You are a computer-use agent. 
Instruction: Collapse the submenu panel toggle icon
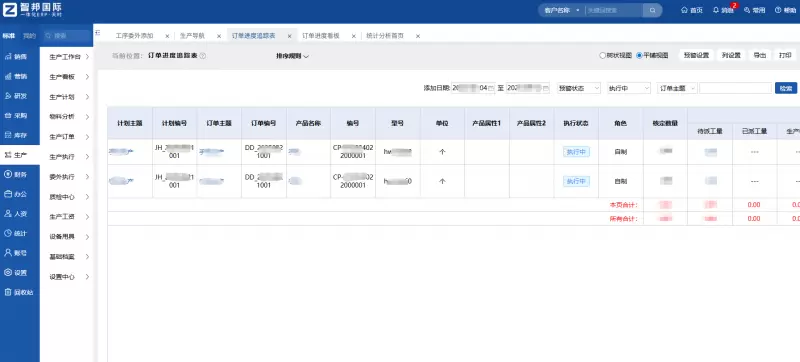coord(97,32)
